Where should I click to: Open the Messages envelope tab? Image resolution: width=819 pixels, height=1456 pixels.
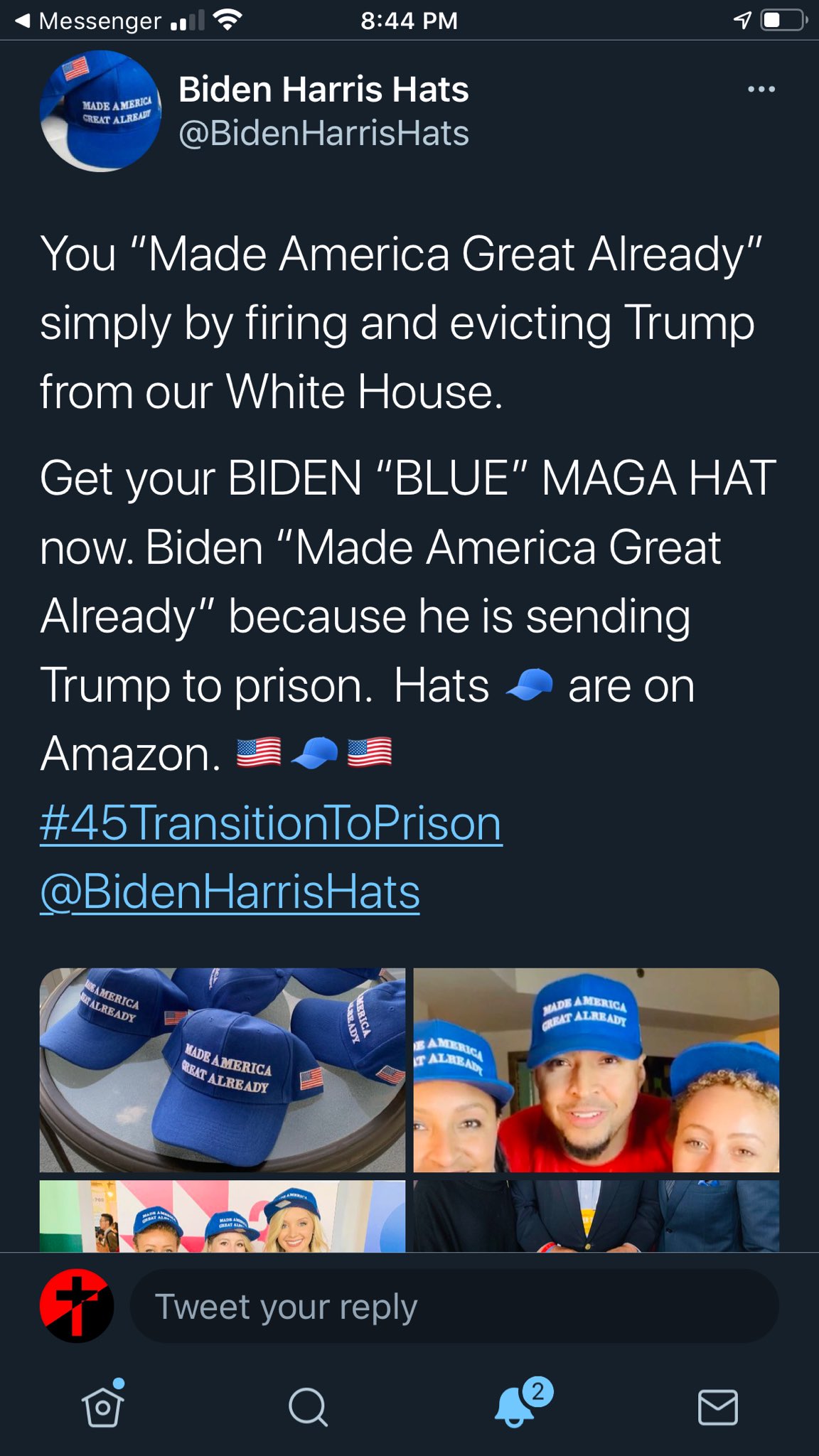(x=717, y=1407)
